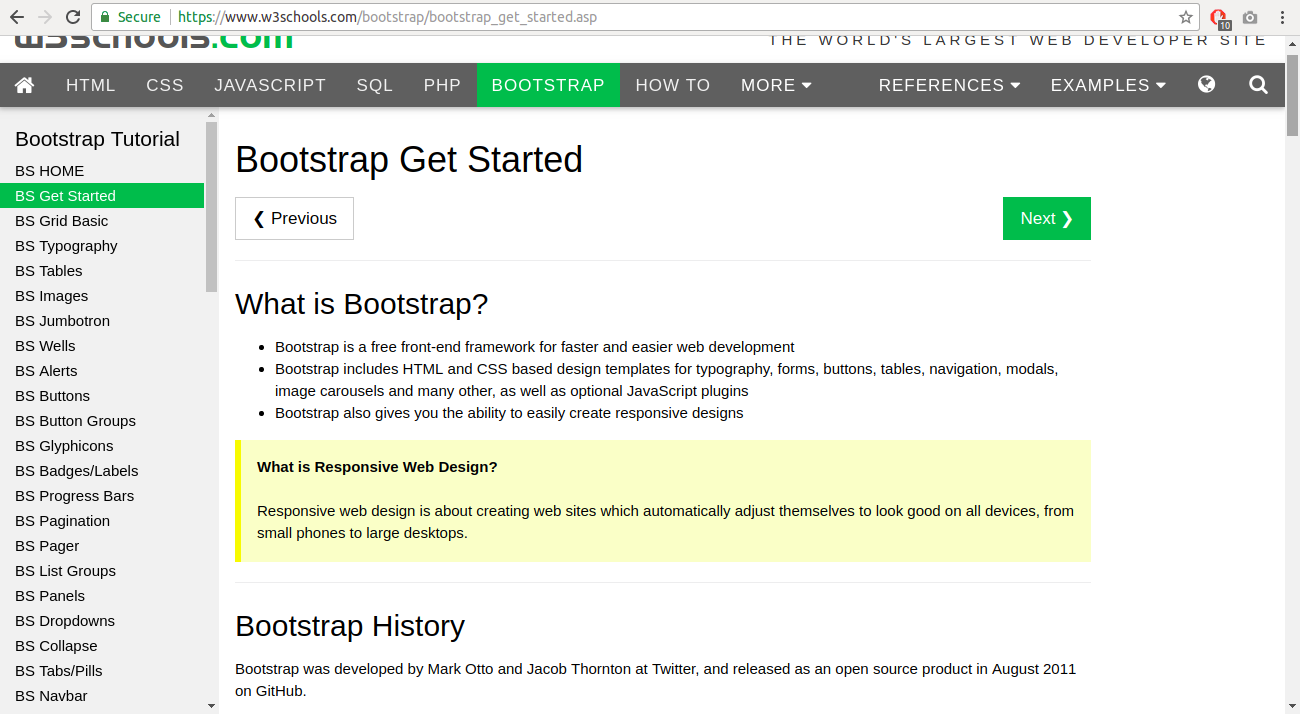This screenshot has width=1300, height=714.
Task: Click the Next button
Action: click(x=1046, y=218)
